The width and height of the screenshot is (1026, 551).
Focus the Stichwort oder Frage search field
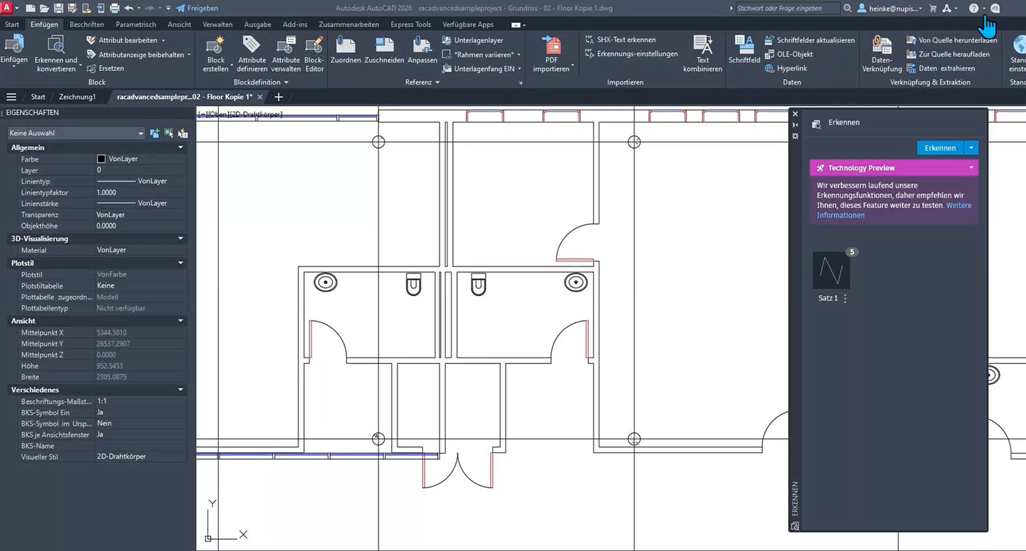tap(787, 9)
